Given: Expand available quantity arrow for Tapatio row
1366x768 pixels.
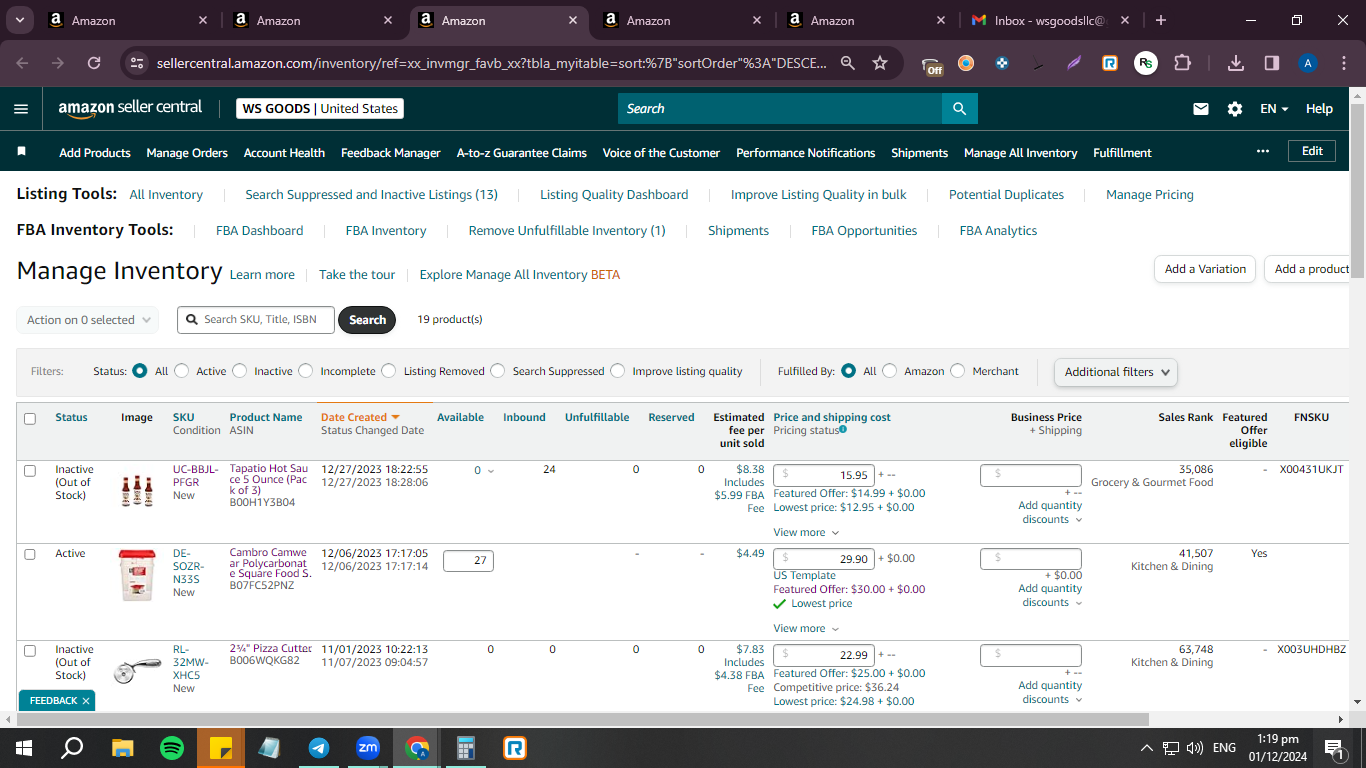Looking at the screenshot, I should pyautogui.click(x=490, y=471).
